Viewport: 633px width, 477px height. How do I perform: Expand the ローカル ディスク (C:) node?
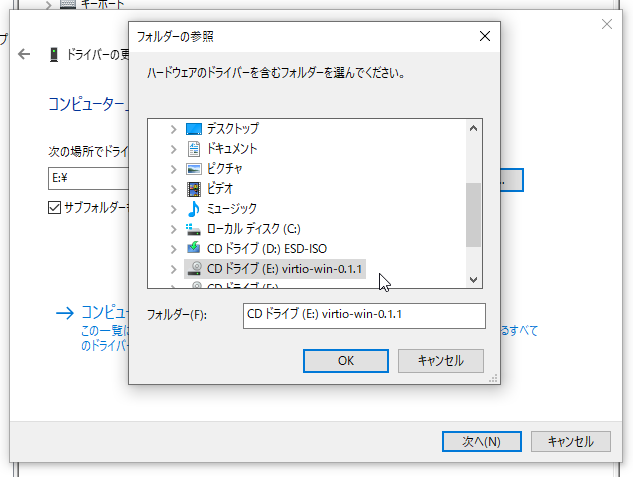[174, 229]
